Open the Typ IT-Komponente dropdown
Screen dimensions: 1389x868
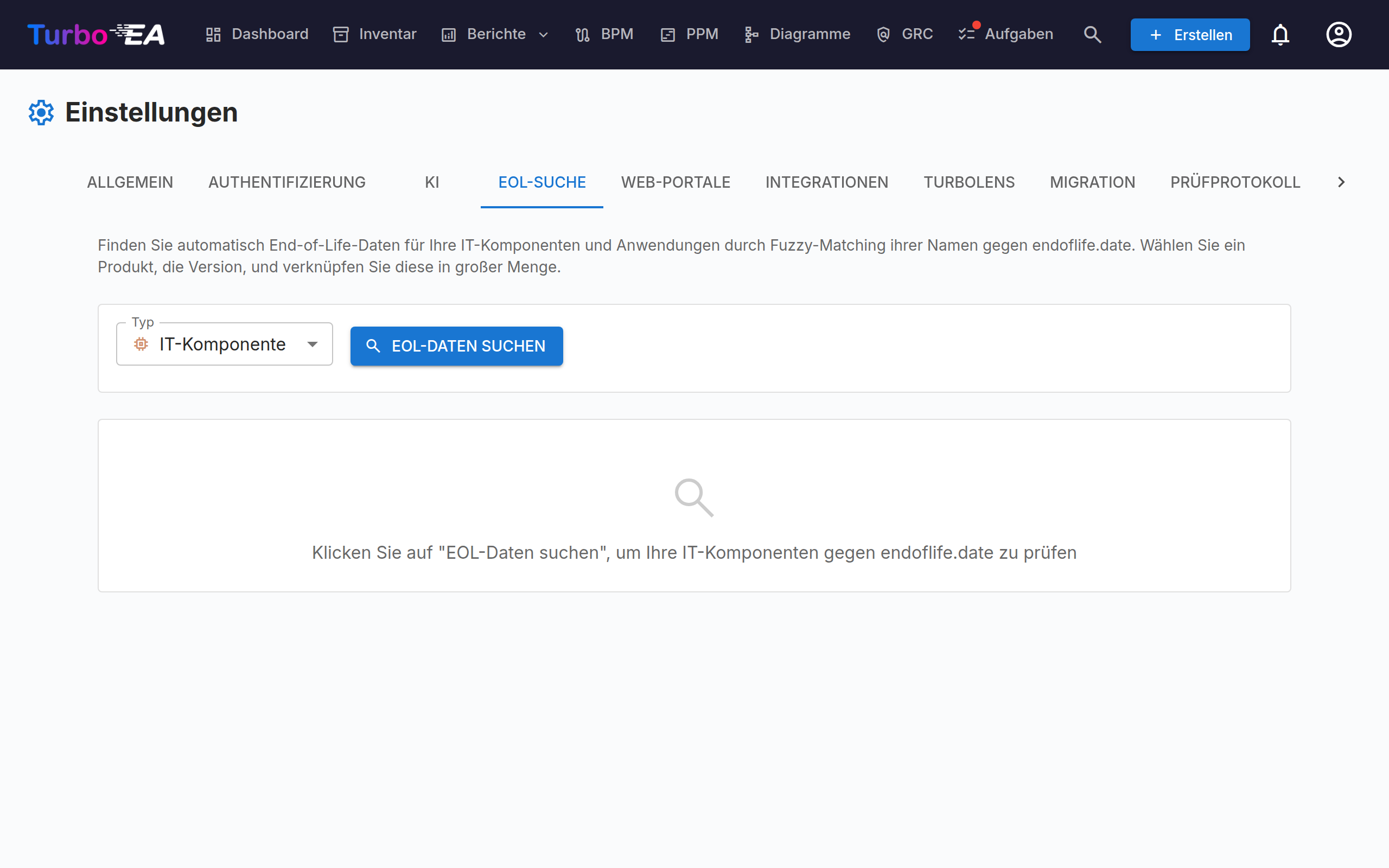[225, 344]
